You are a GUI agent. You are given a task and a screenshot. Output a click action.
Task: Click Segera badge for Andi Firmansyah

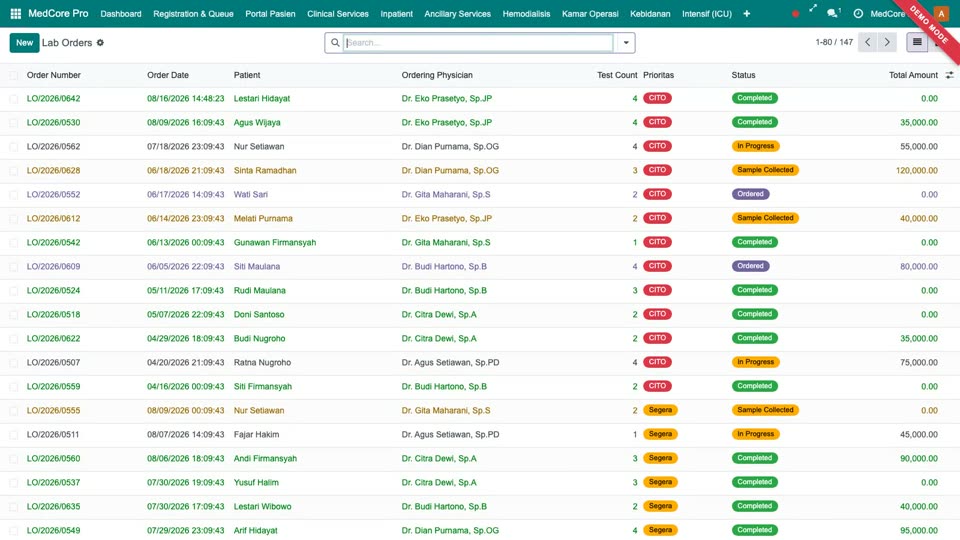pyautogui.click(x=660, y=458)
